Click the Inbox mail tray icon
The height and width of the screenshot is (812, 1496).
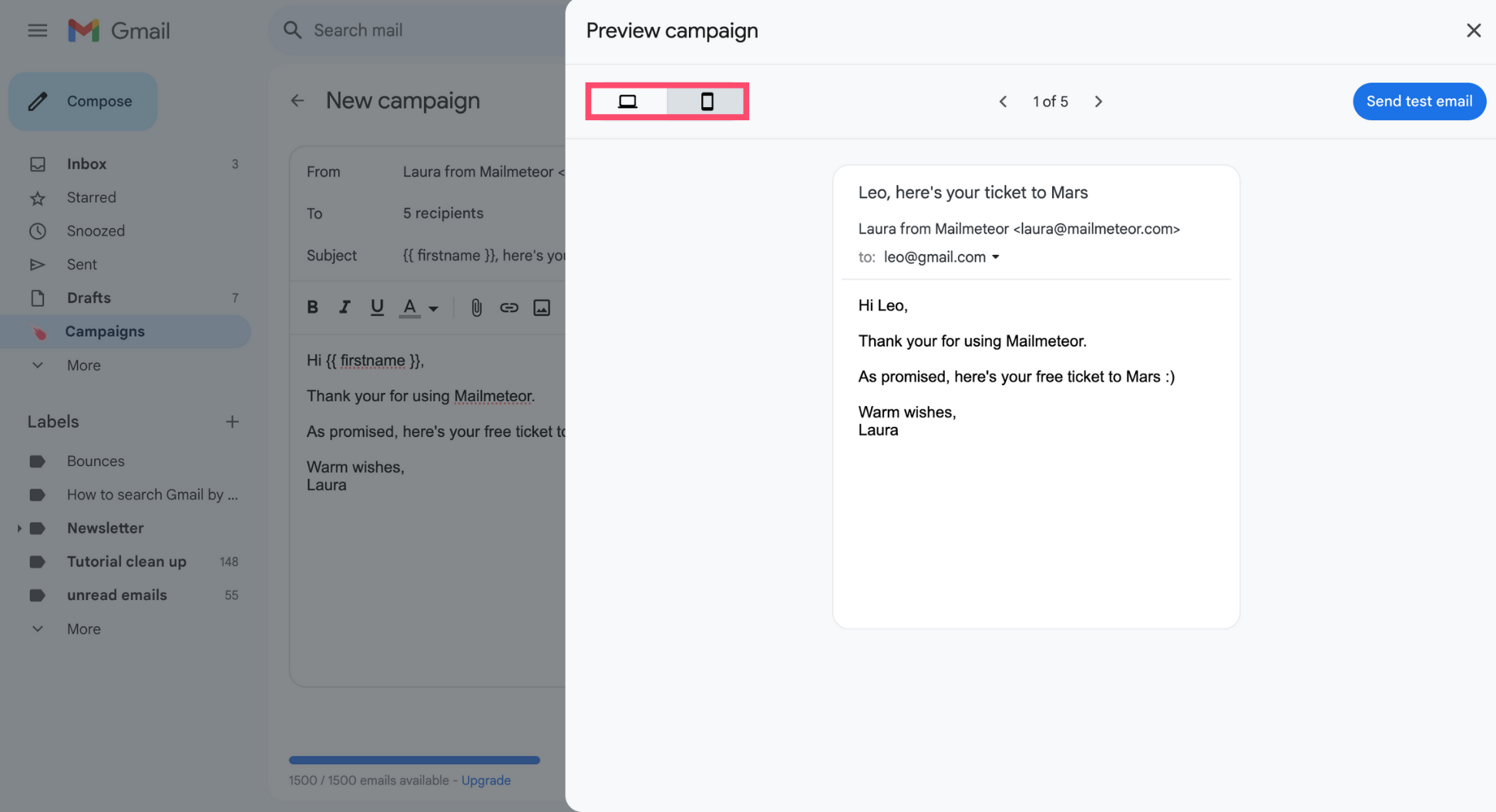coord(37,164)
